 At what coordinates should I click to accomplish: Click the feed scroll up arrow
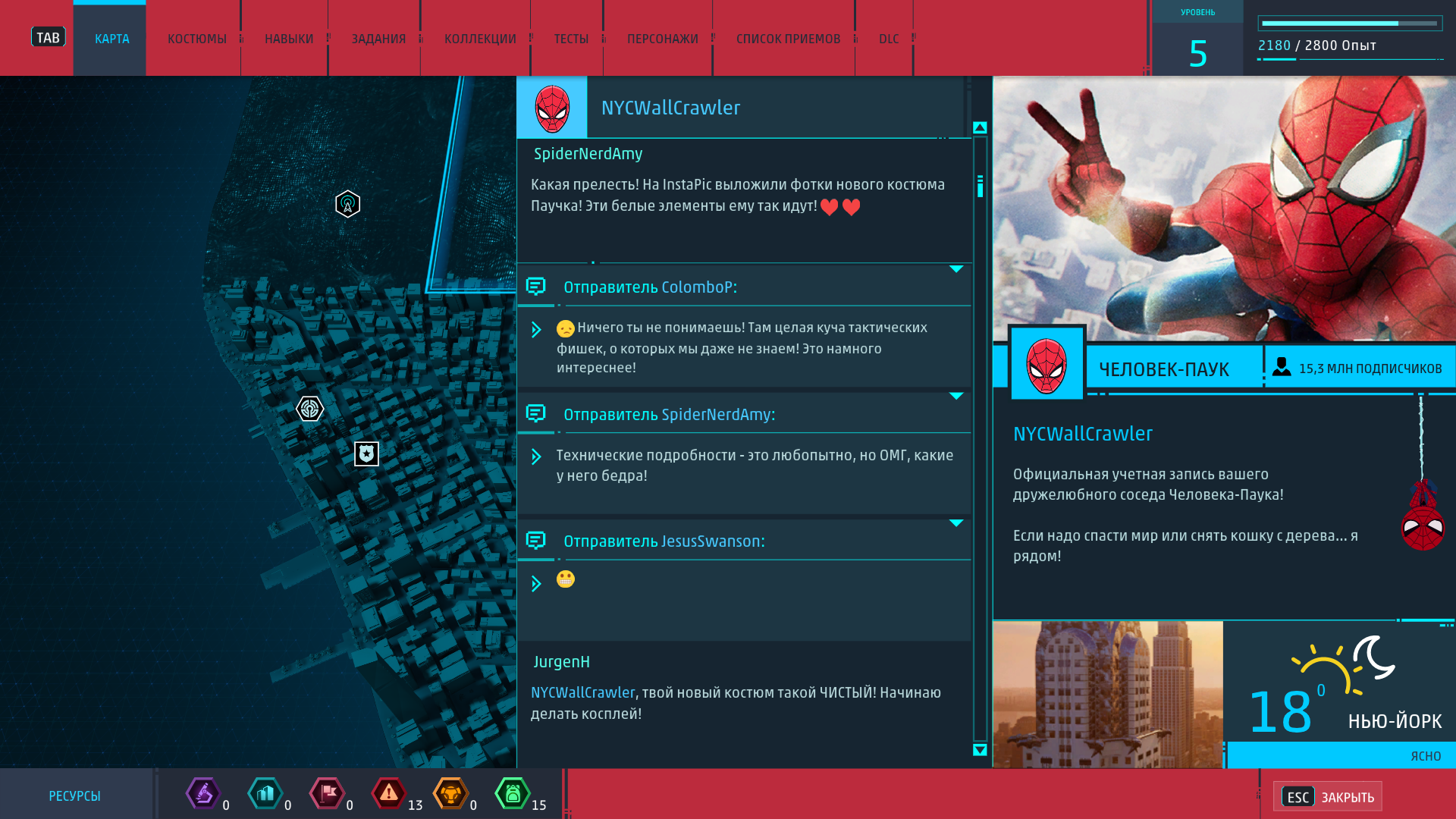[980, 127]
